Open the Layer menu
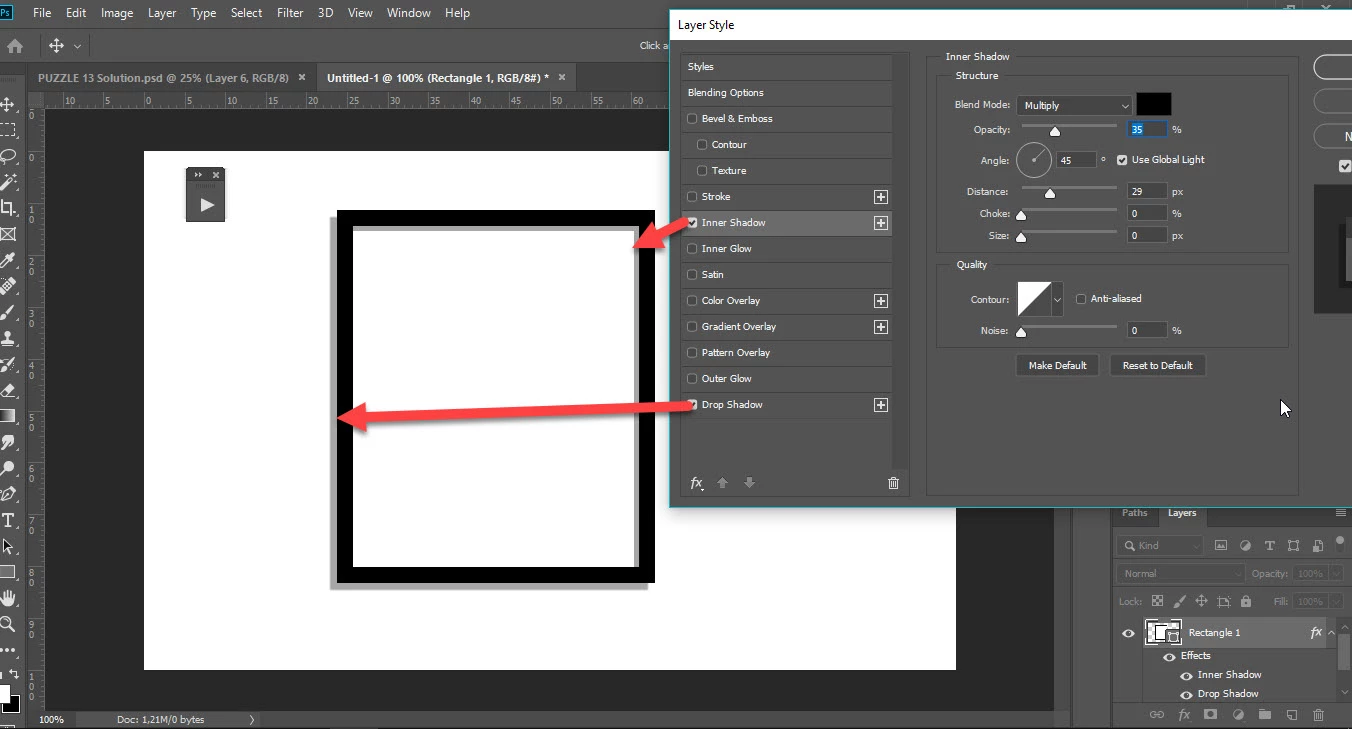1352x729 pixels. [162, 13]
